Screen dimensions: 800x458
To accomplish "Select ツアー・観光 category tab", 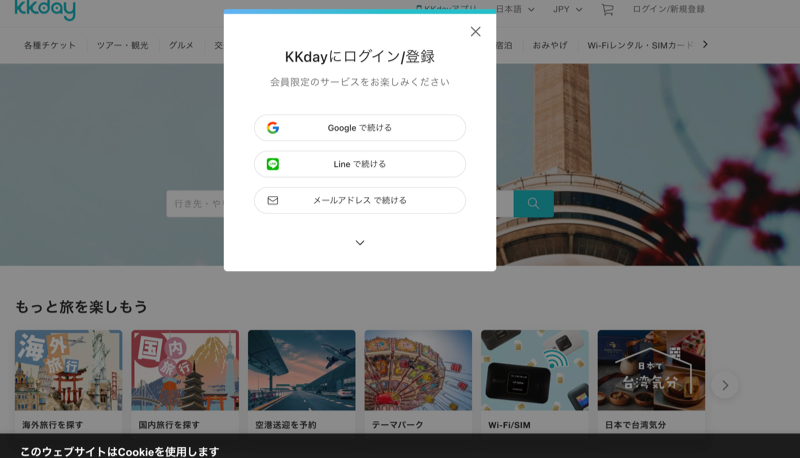I will (x=122, y=45).
